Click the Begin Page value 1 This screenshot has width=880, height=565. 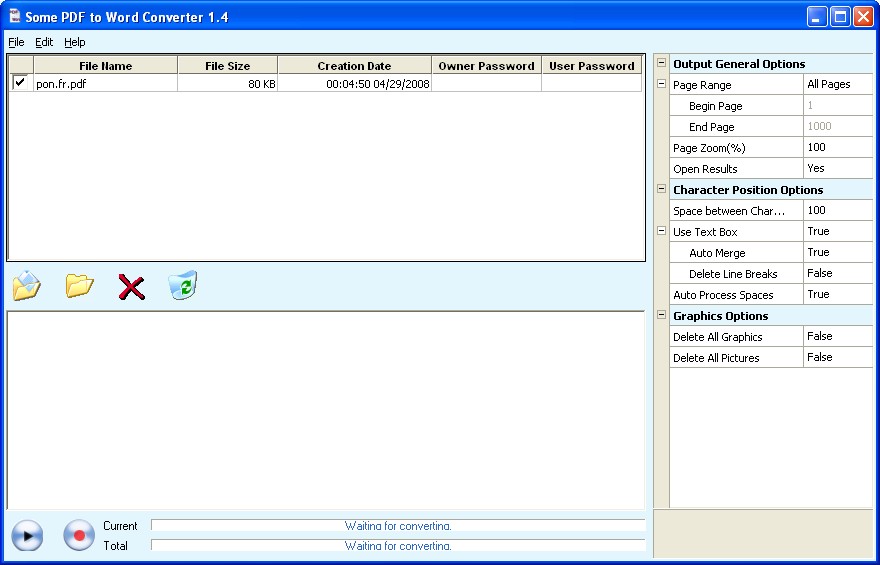tap(838, 105)
